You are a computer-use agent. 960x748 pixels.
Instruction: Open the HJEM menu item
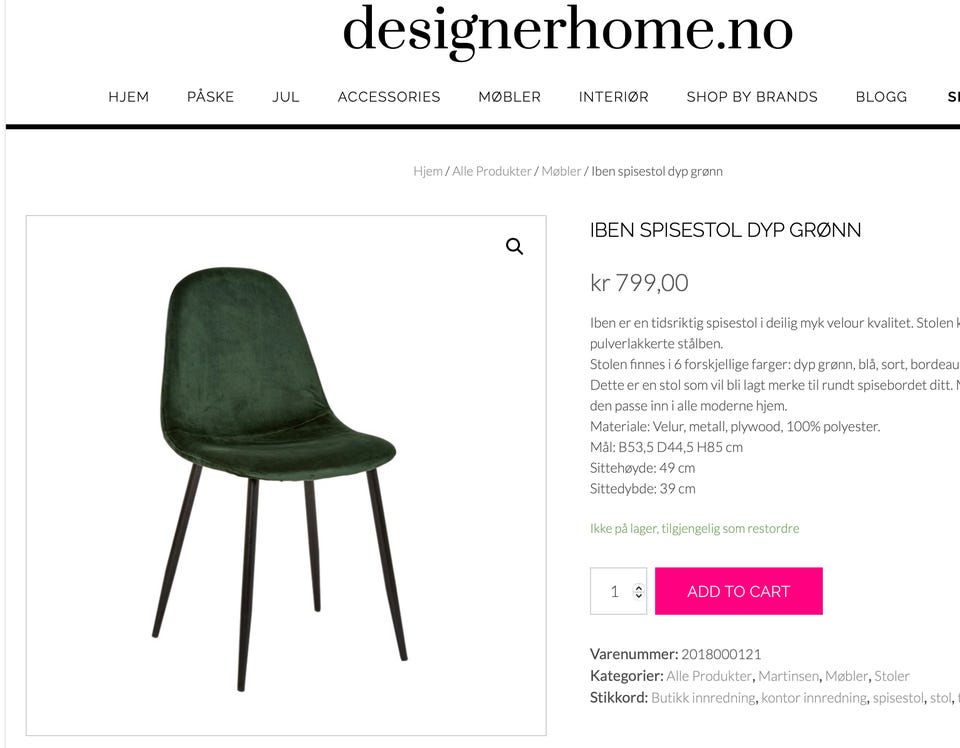point(129,97)
